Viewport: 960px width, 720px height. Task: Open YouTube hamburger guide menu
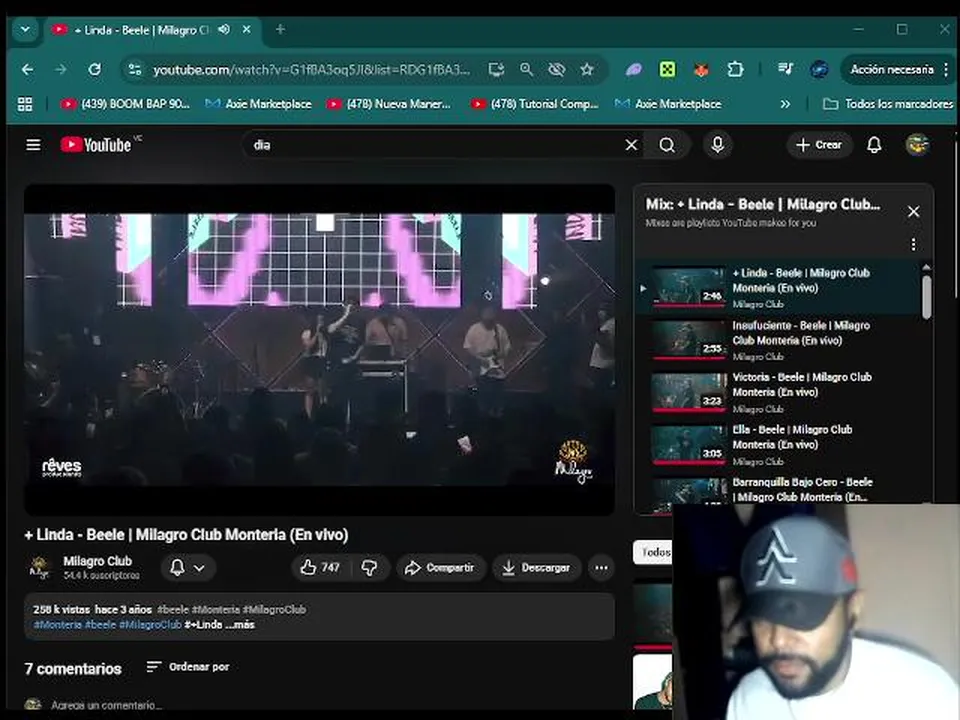[33, 145]
